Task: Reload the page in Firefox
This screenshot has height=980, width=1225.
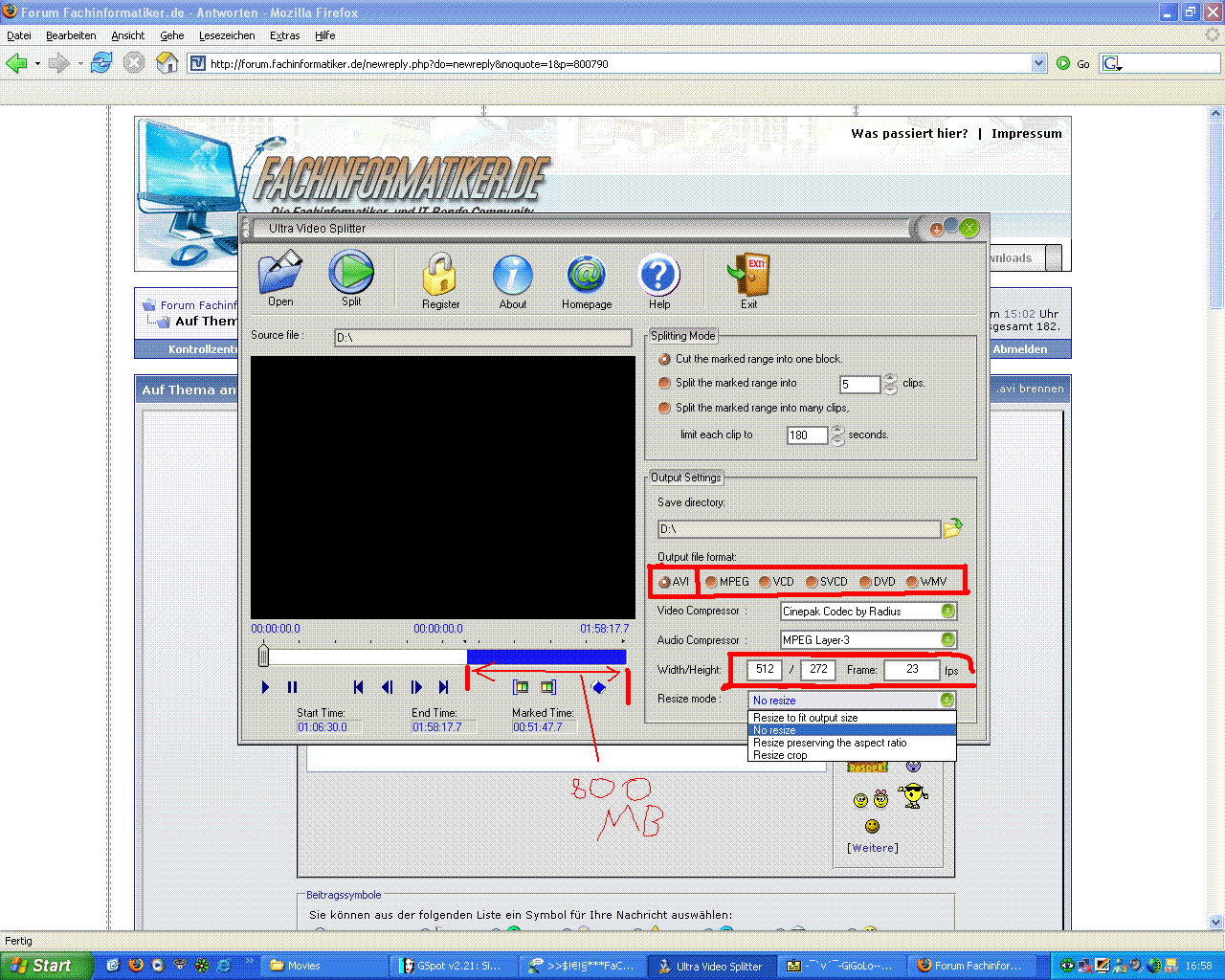Action: 101,63
